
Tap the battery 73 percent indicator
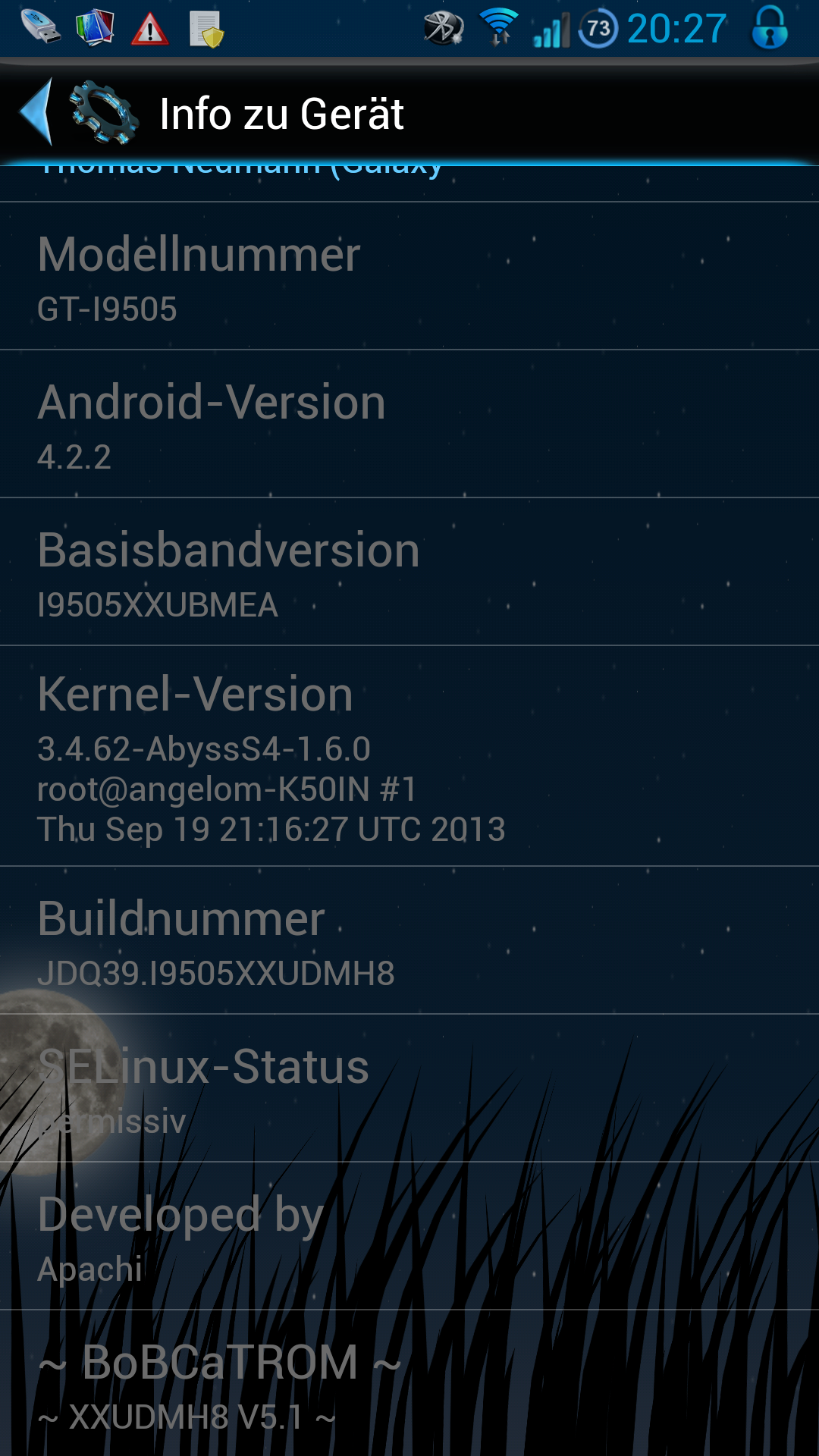click(598, 29)
